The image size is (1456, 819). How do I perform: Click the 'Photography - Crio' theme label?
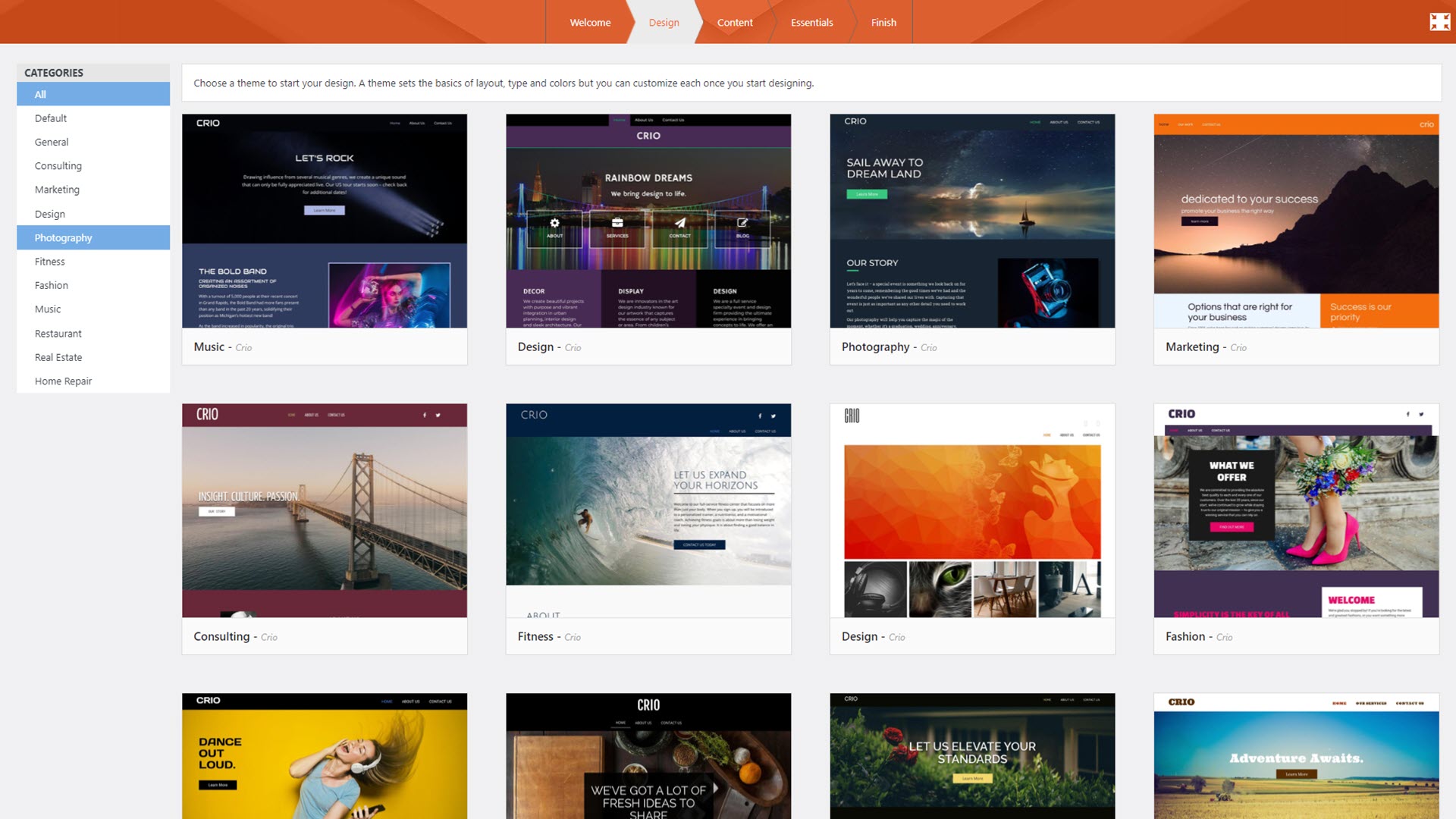point(889,347)
